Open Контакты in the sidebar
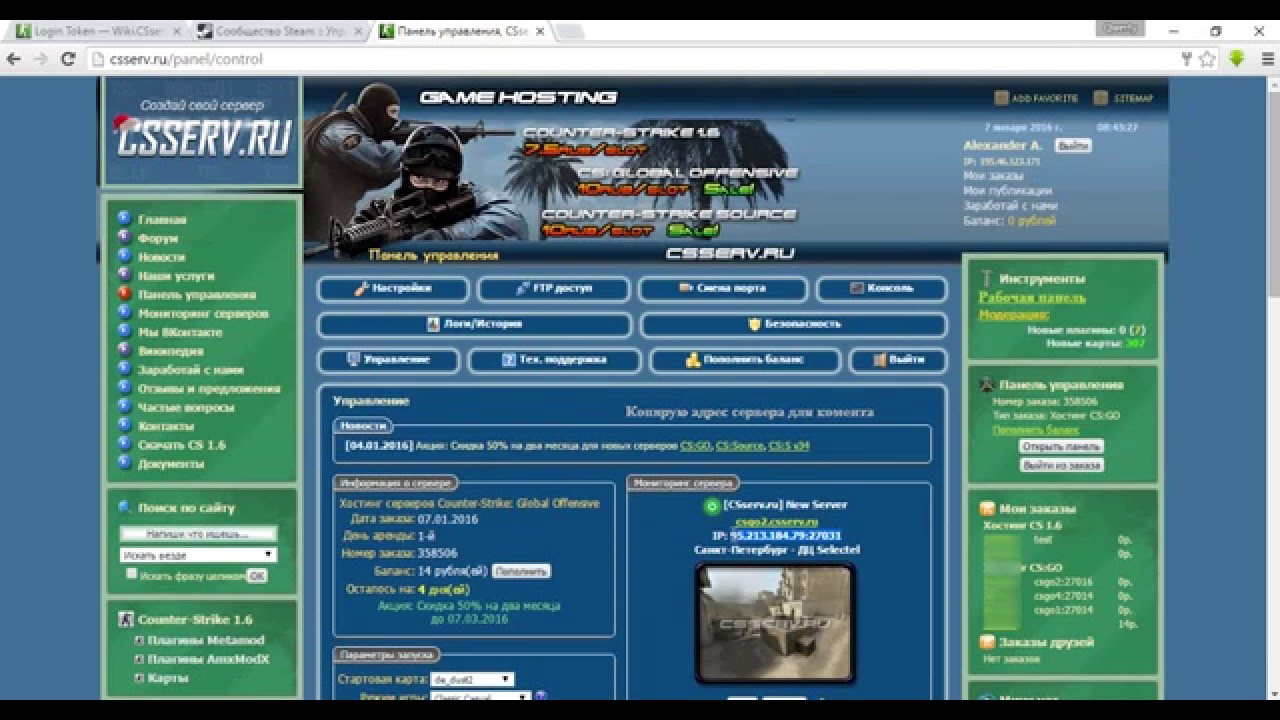This screenshot has height=720, width=1280. 166,426
